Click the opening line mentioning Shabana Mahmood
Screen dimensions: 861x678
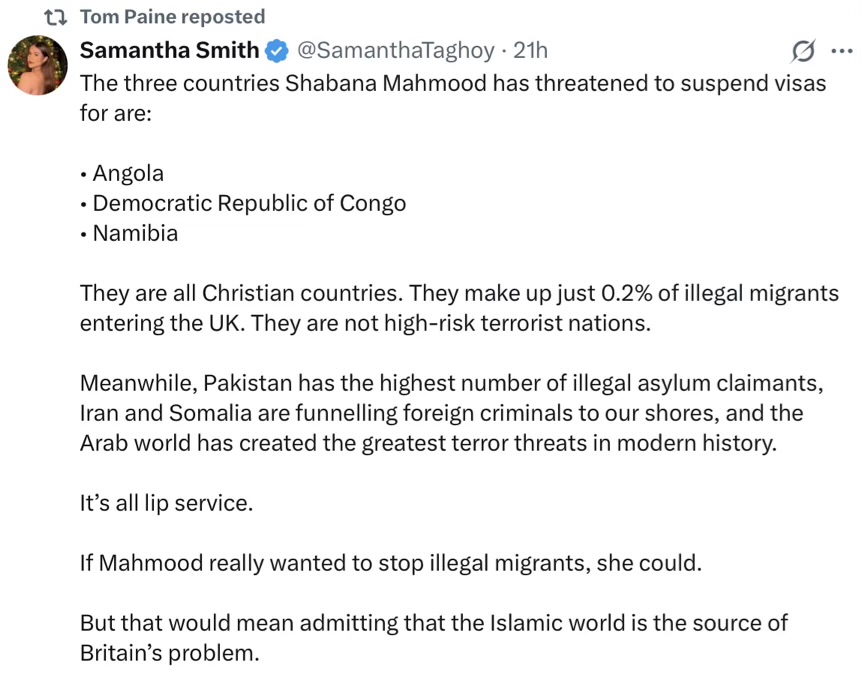tap(453, 83)
